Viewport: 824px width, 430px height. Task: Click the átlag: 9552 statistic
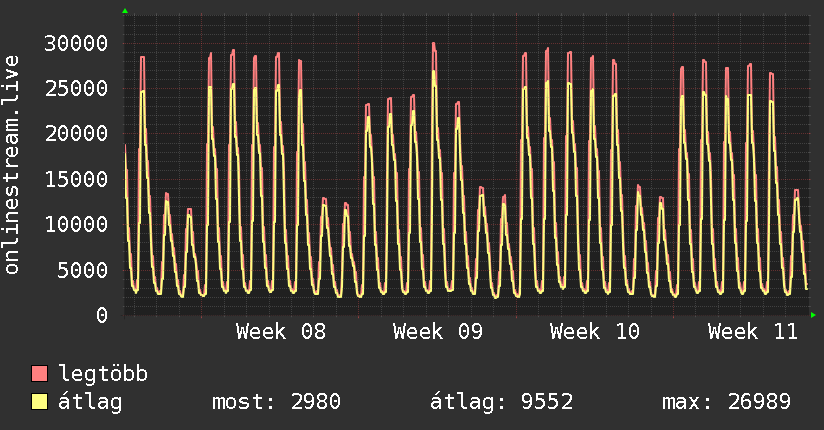(501, 402)
